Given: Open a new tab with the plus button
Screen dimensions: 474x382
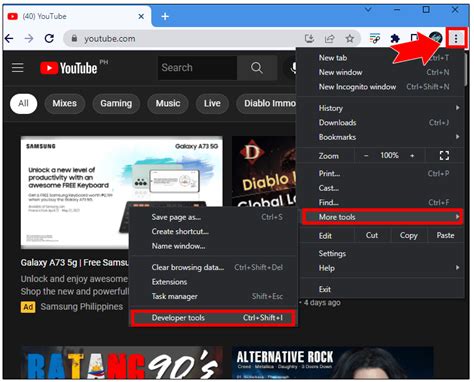Looking at the screenshot, I should point(165,16).
